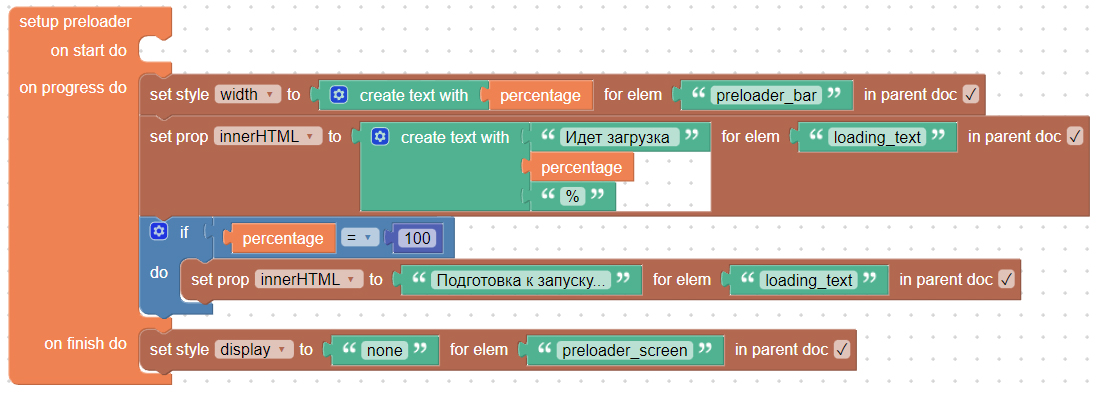Viewport: 1102px width, 398px height.
Task: Select the setup preloader block header
Action: (x=75, y=22)
